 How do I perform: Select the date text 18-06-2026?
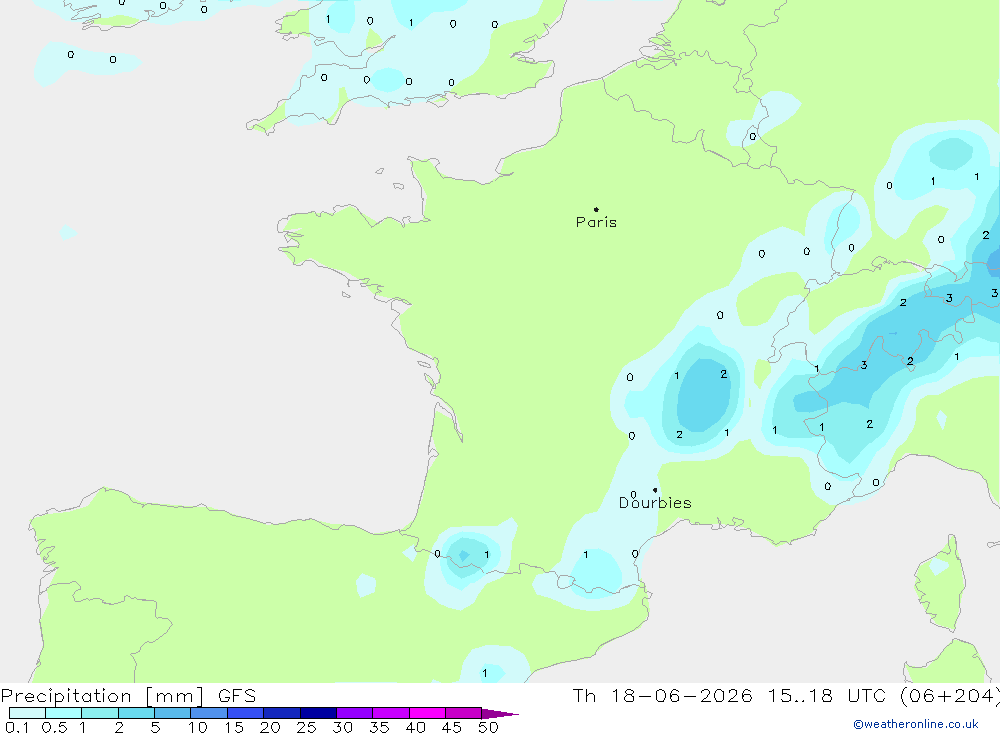click(682, 695)
